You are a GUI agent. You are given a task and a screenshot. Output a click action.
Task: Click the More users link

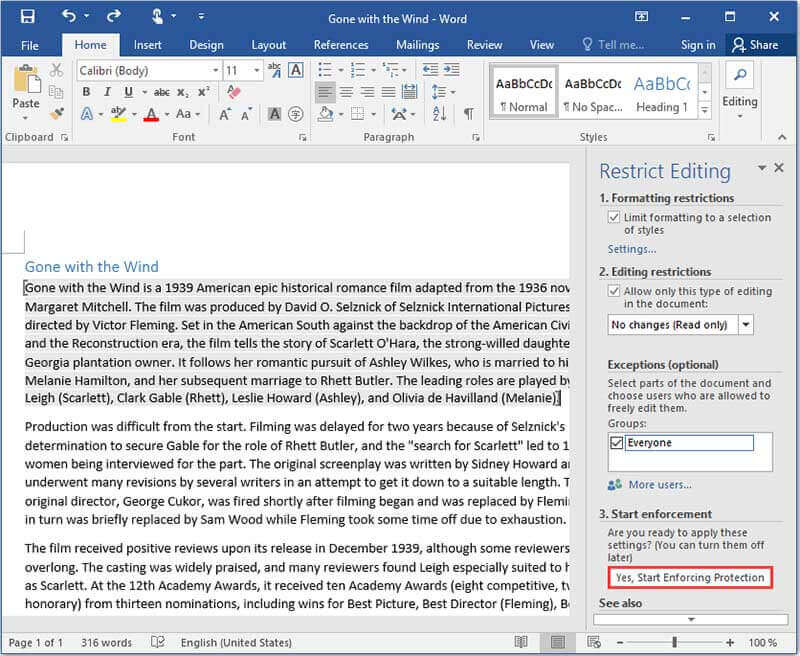click(x=660, y=485)
